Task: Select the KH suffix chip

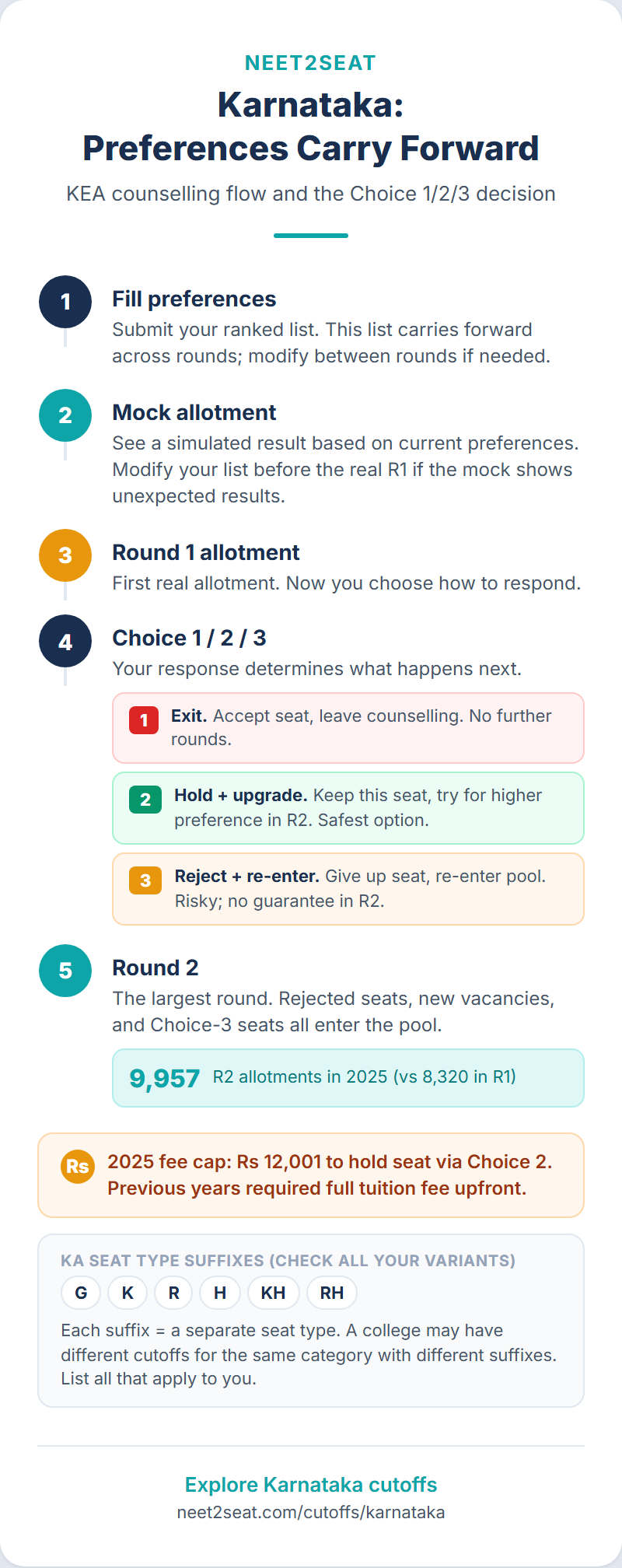Action: click(273, 1293)
